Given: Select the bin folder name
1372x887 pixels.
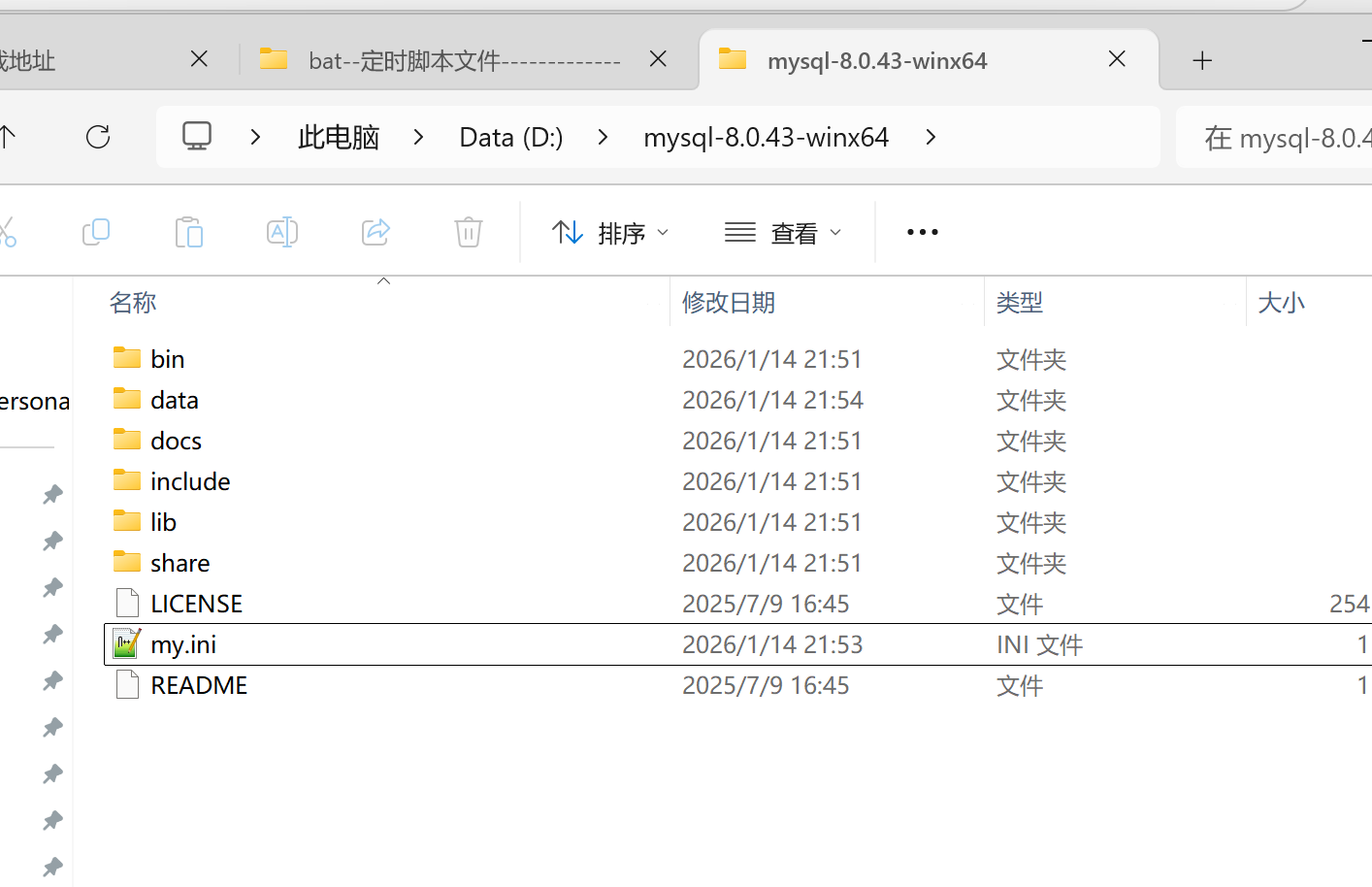Looking at the screenshot, I should [x=168, y=359].
